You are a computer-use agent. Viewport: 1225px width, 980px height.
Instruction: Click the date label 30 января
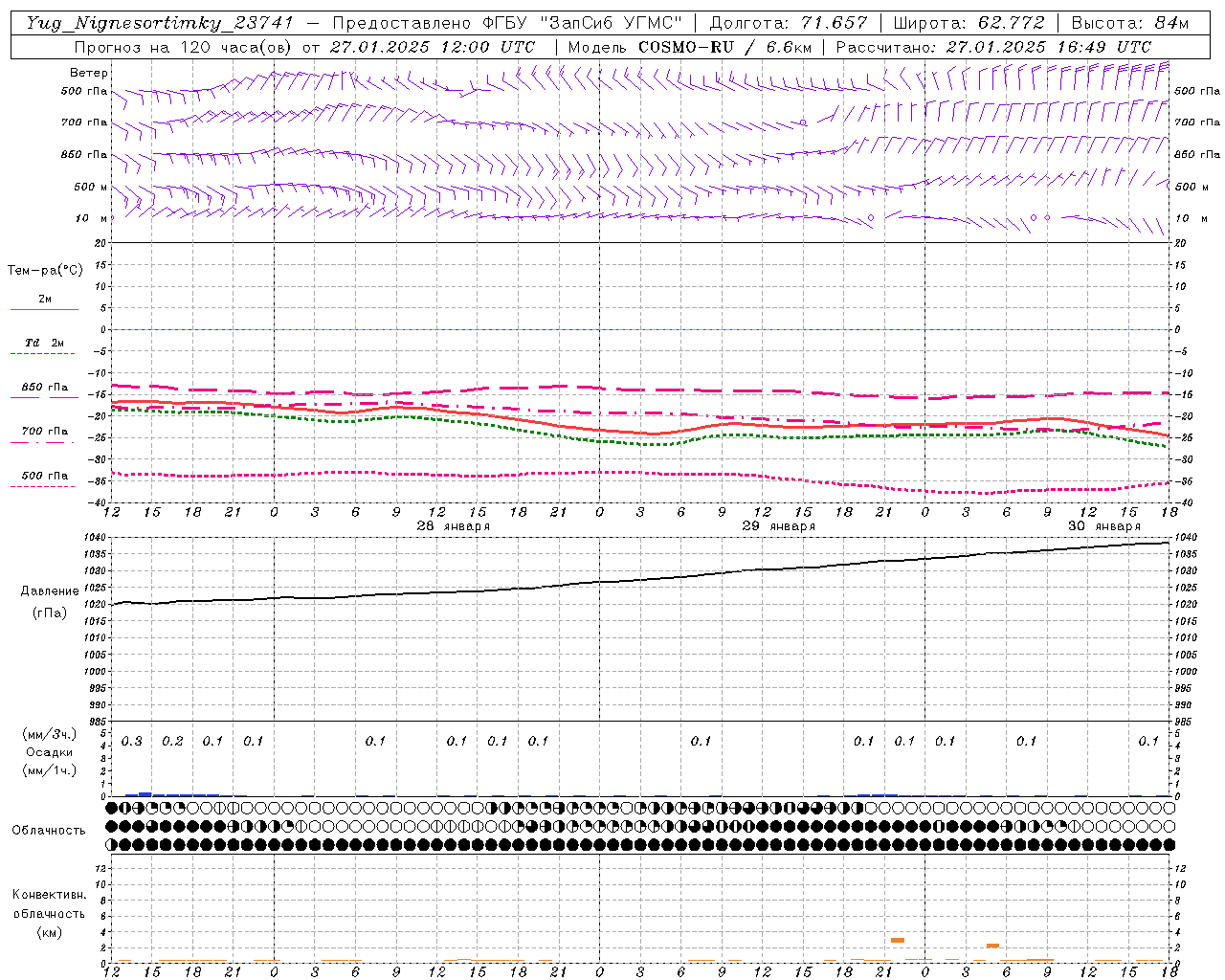coord(1103,526)
